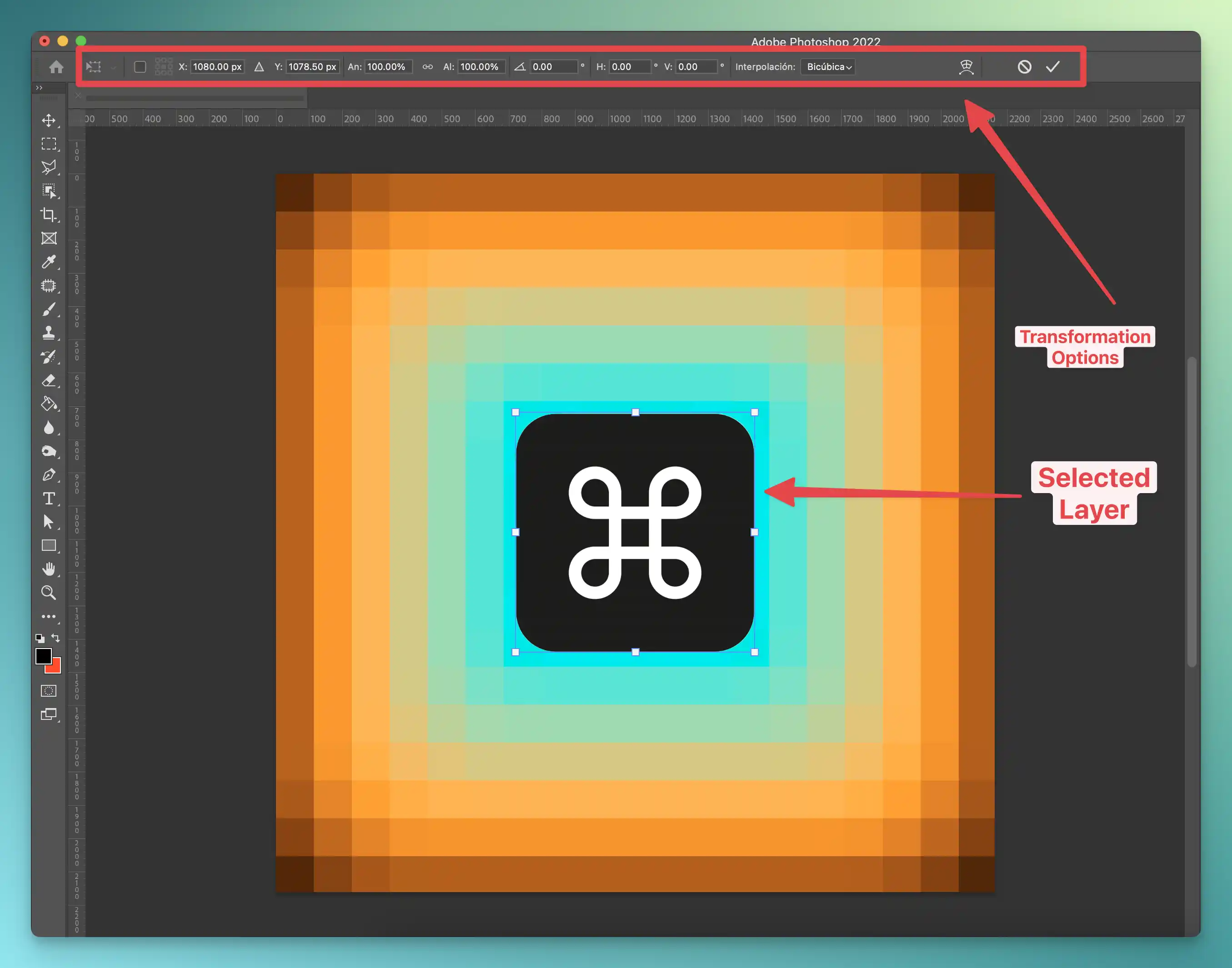Toggle Quick Mask mode
The height and width of the screenshot is (968, 1232).
tap(49, 691)
